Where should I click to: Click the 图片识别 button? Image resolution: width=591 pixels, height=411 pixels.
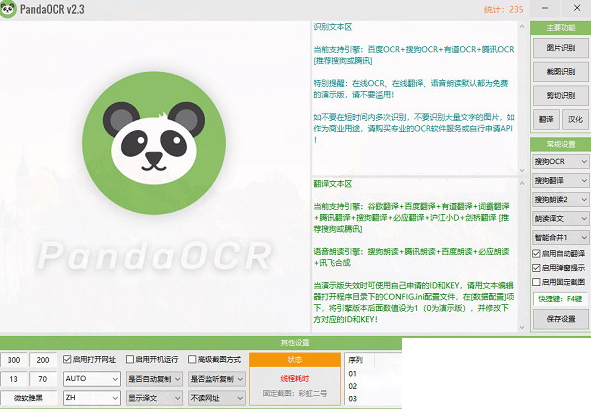560,48
